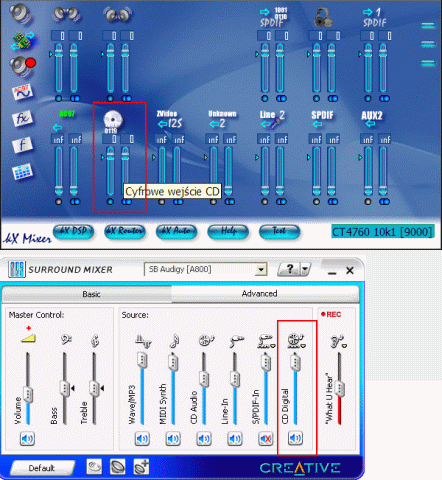Mute the MIDI Synth source
The height and width of the screenshot is (480, 442).
[x=173, y=439]
